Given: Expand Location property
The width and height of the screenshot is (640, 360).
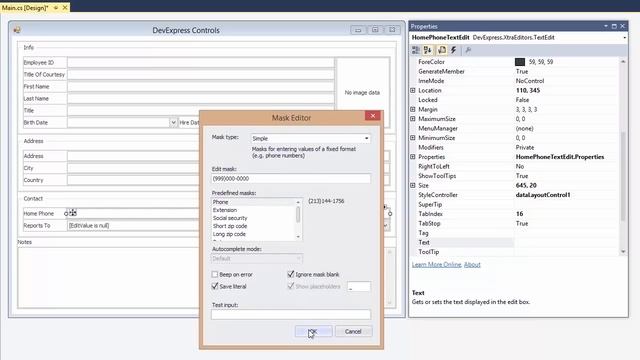Looking at the screenshot, I should (x=413, y=90).
